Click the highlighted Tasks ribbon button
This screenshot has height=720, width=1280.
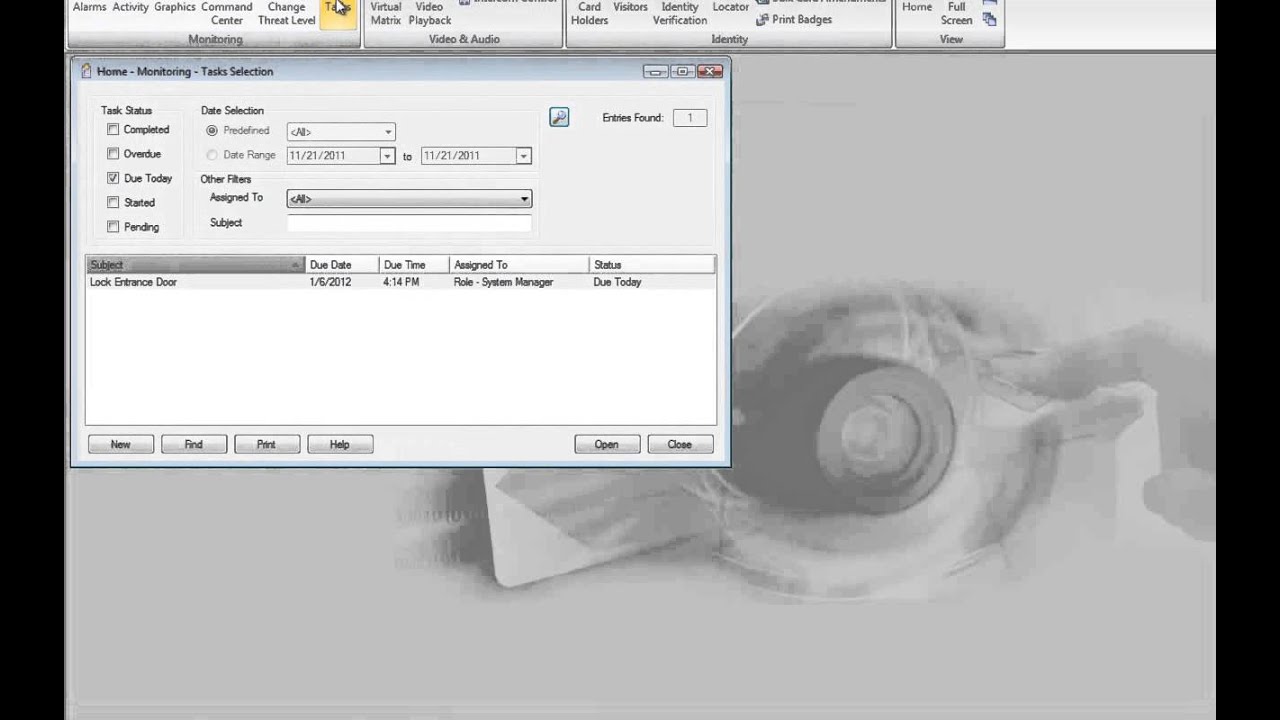tap(338, 13)
